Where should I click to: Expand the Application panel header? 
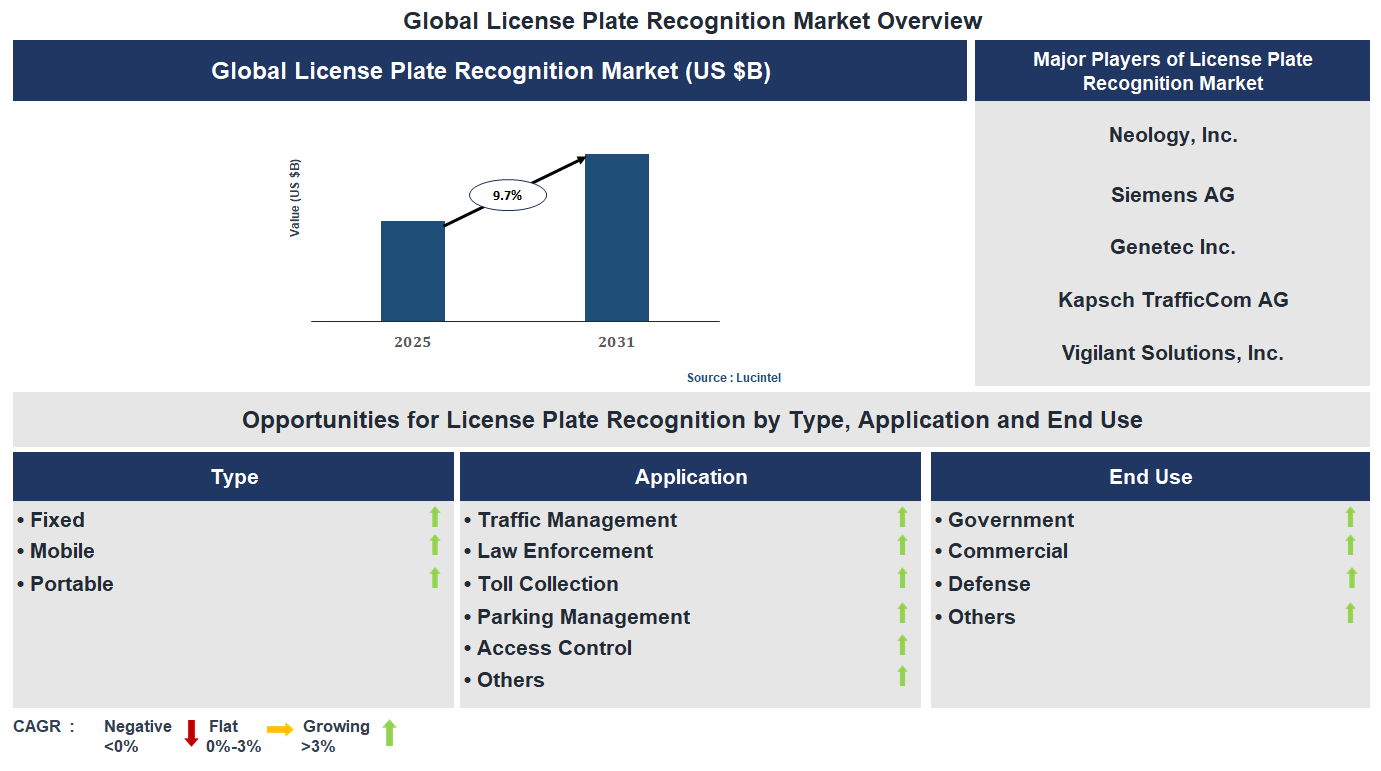click(690, 476)
